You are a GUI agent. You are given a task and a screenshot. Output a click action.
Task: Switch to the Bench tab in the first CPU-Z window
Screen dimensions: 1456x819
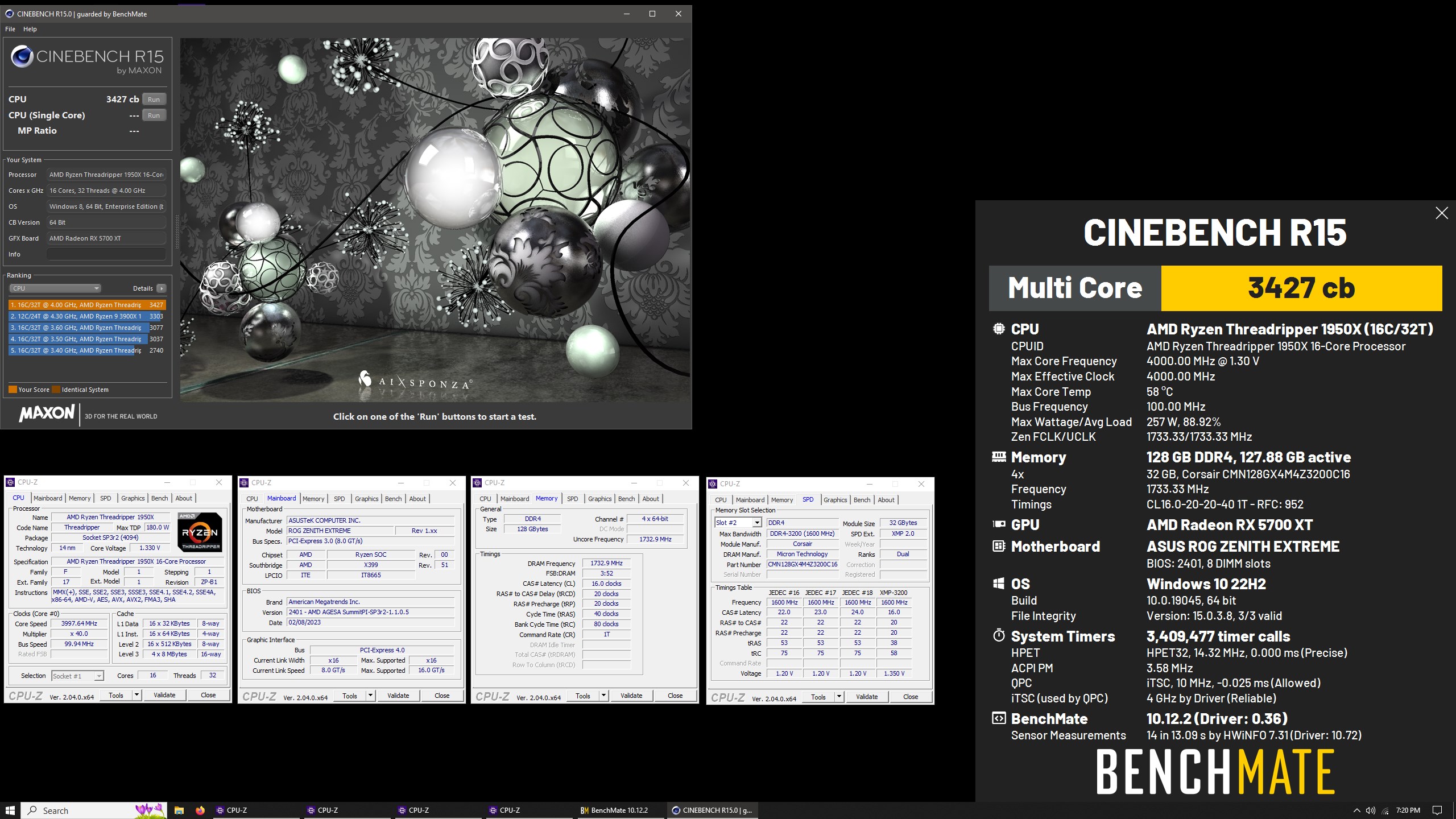160,498
